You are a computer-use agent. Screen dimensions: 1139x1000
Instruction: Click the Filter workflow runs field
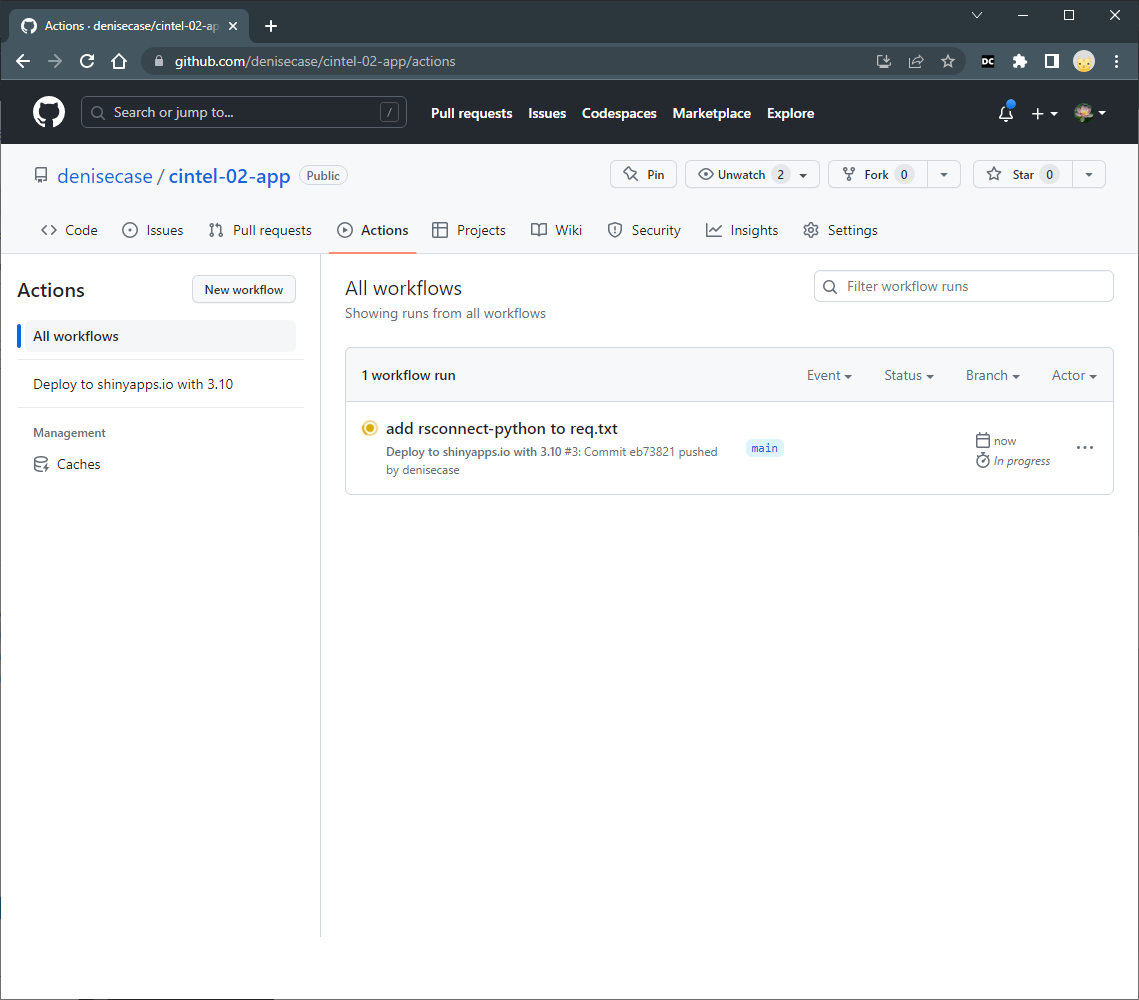pyautogui.click(x=963, y=286)
